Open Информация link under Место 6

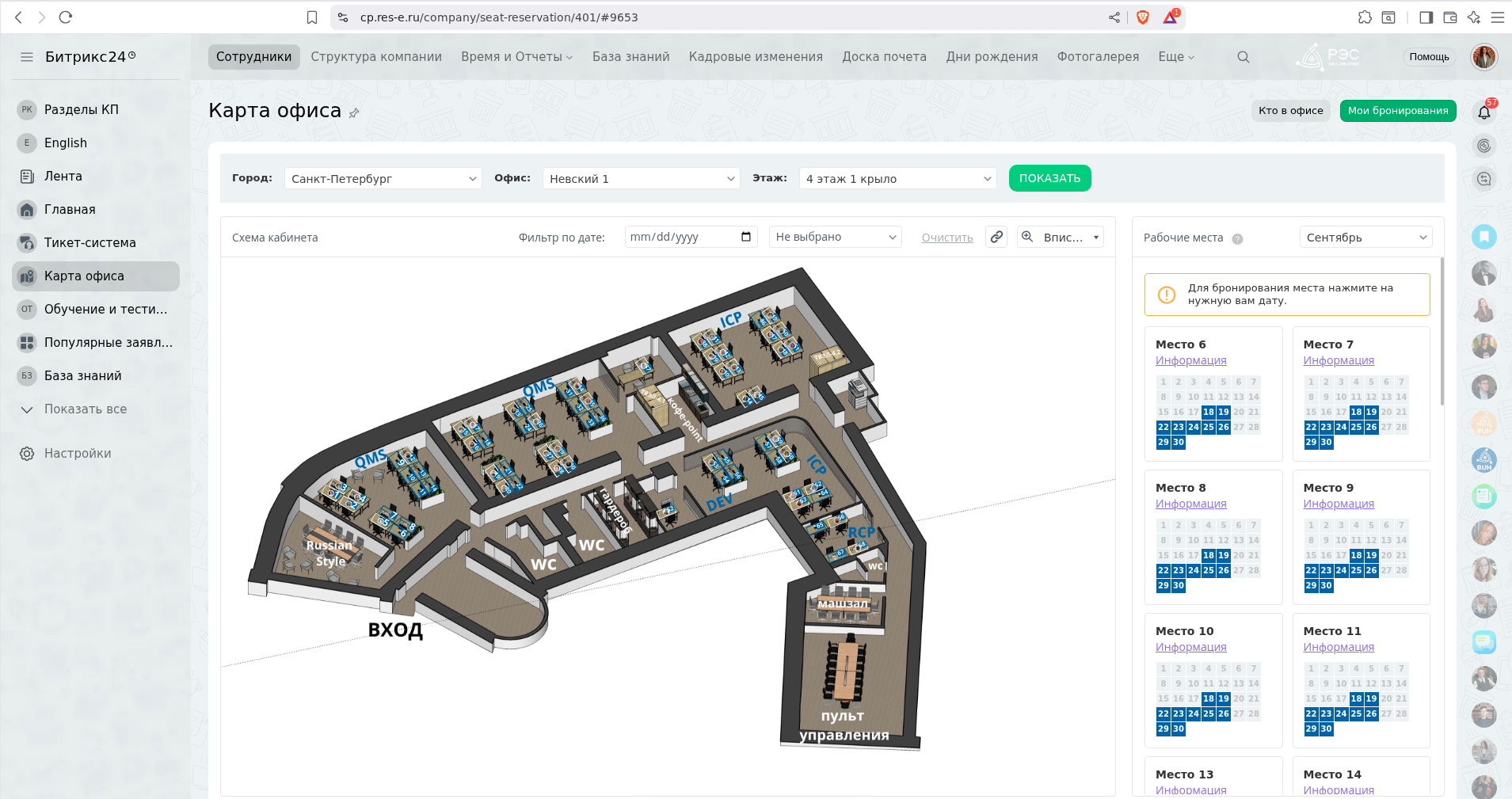1190,360
